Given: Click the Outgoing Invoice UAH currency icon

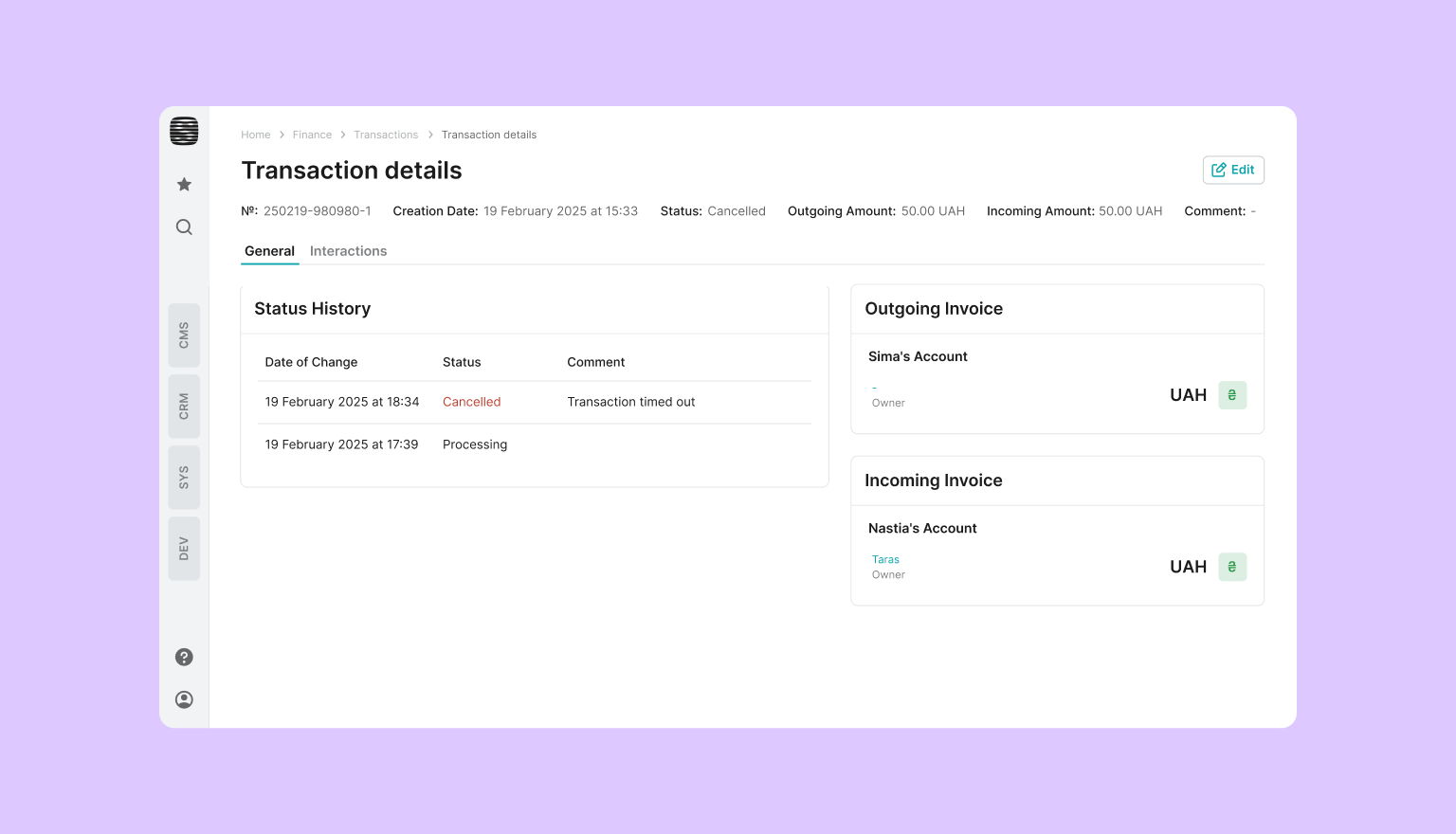Looking at the screenshot, I should click(x=1231, y=395).
